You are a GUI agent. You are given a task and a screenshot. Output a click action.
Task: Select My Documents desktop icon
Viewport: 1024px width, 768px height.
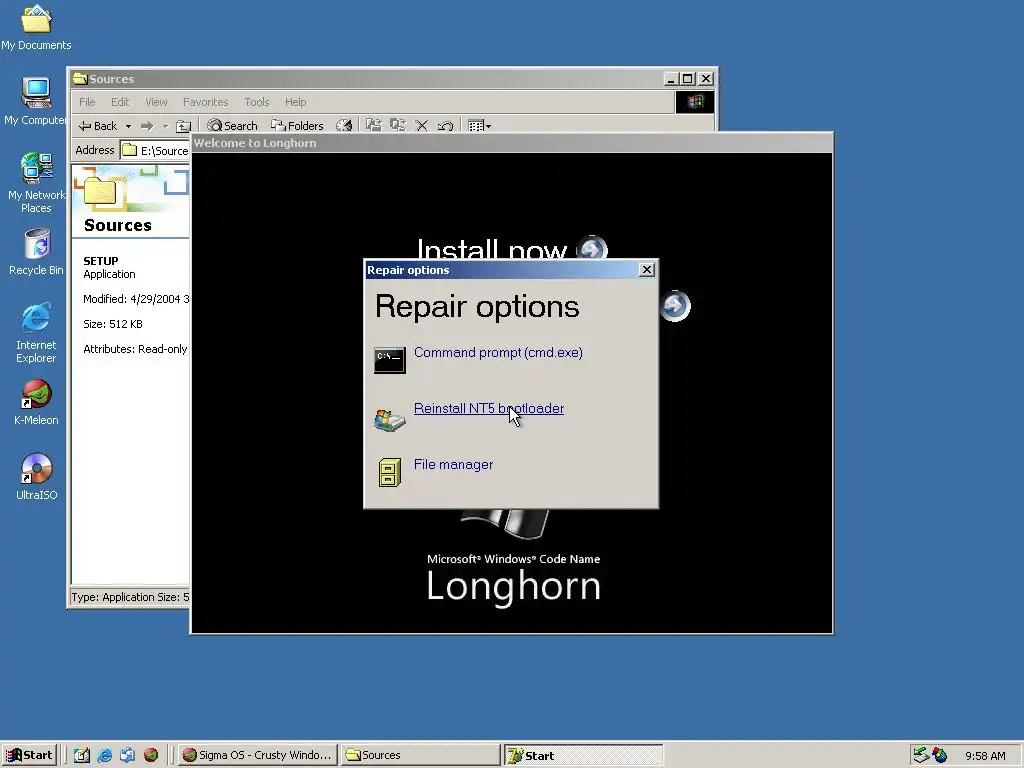click(x=36, y=27)
